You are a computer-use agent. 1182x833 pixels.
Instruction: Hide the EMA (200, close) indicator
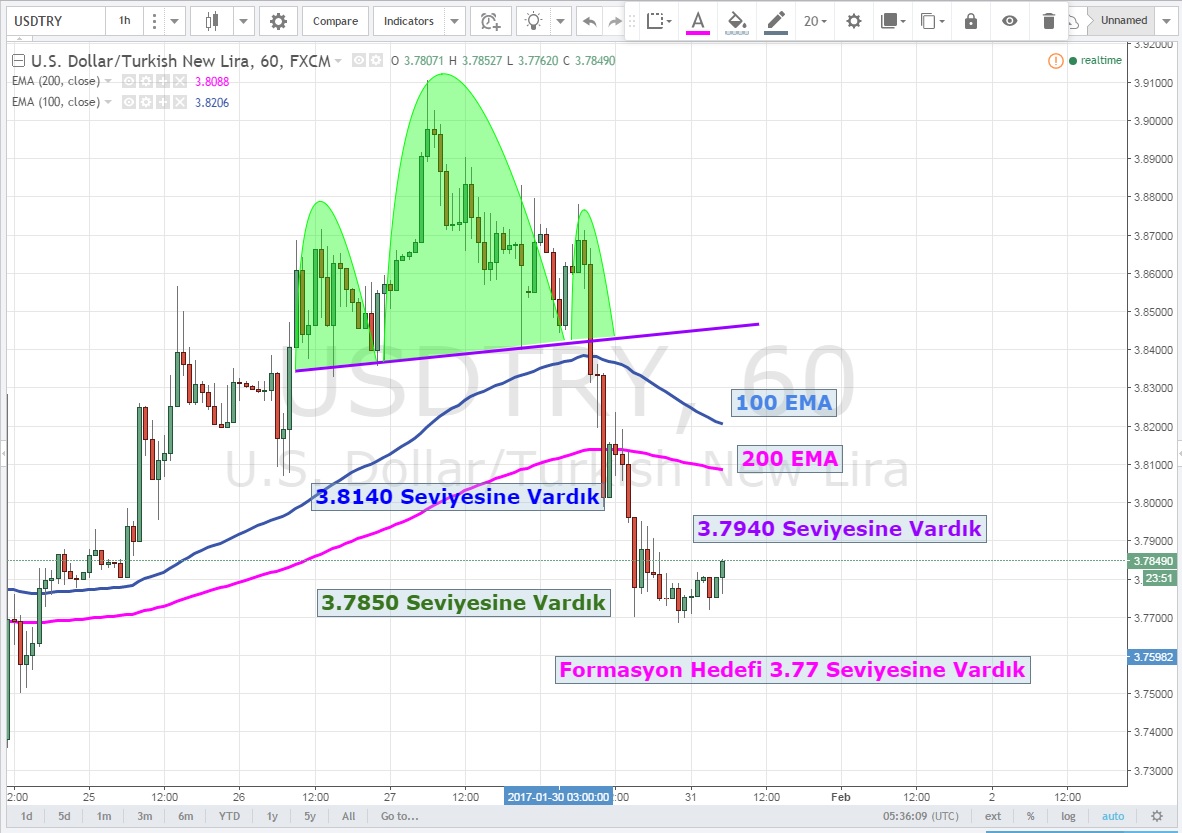click(x=129, y=81)
